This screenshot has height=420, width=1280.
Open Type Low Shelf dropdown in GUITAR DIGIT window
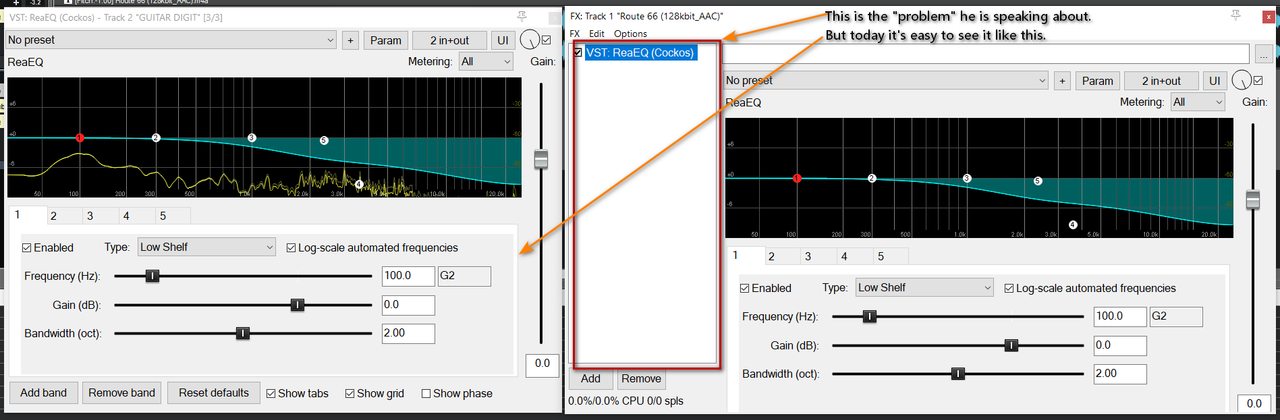click(x=206, y=247)
